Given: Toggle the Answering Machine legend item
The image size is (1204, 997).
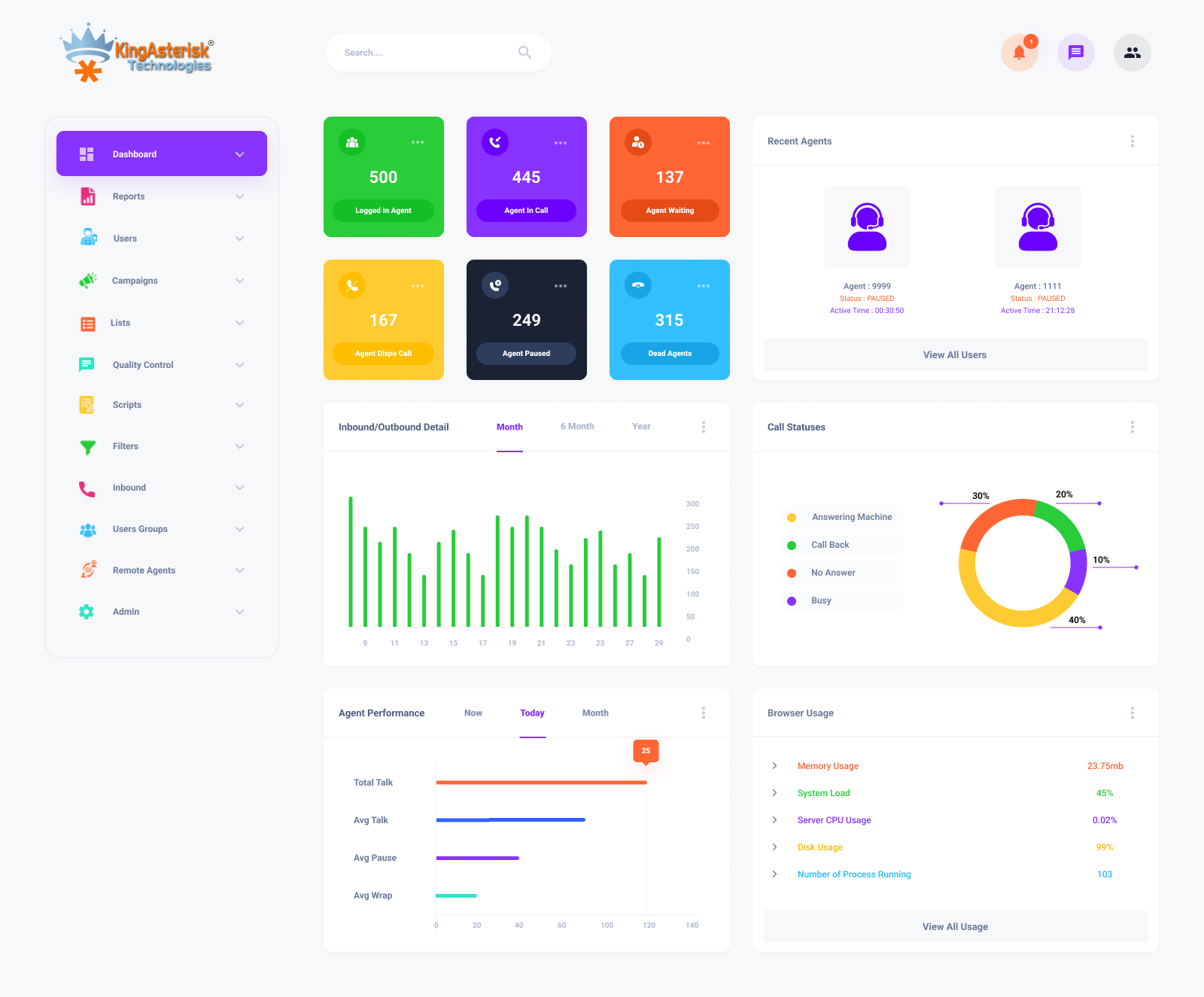Looking at the screenshot, I should click(x=841, y=517).
